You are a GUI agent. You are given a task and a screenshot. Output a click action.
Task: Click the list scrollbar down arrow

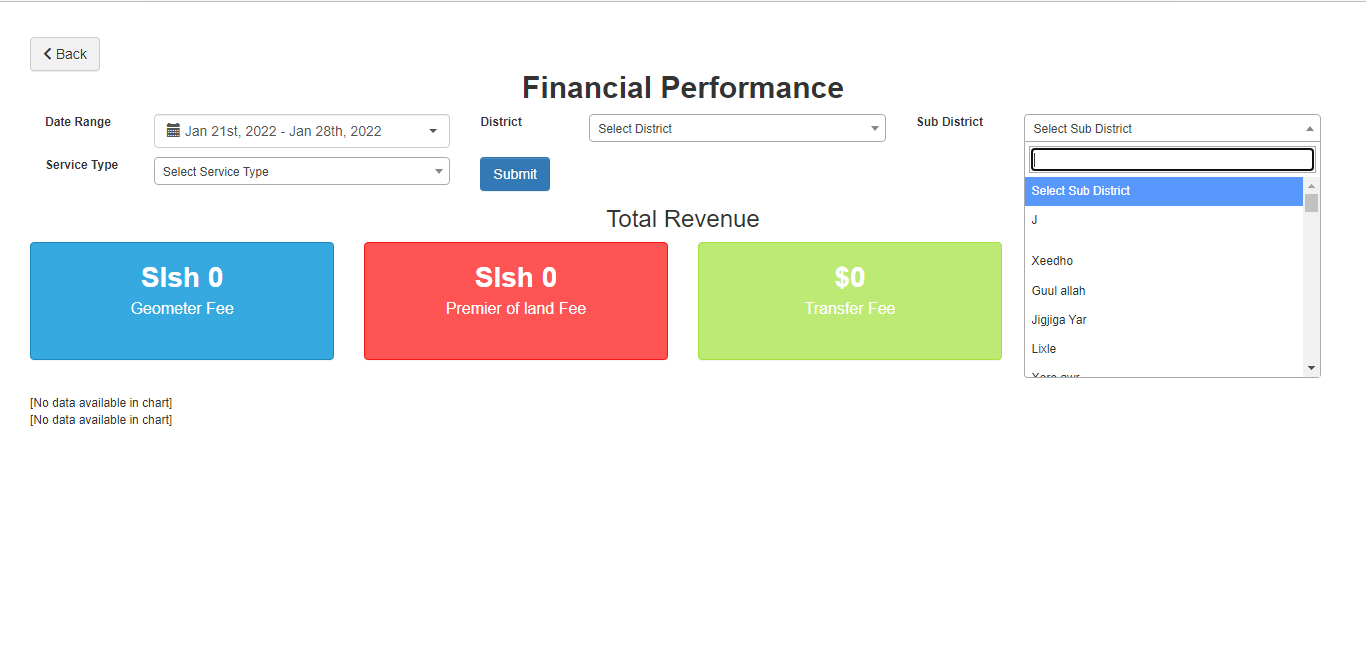[1312, 368]
